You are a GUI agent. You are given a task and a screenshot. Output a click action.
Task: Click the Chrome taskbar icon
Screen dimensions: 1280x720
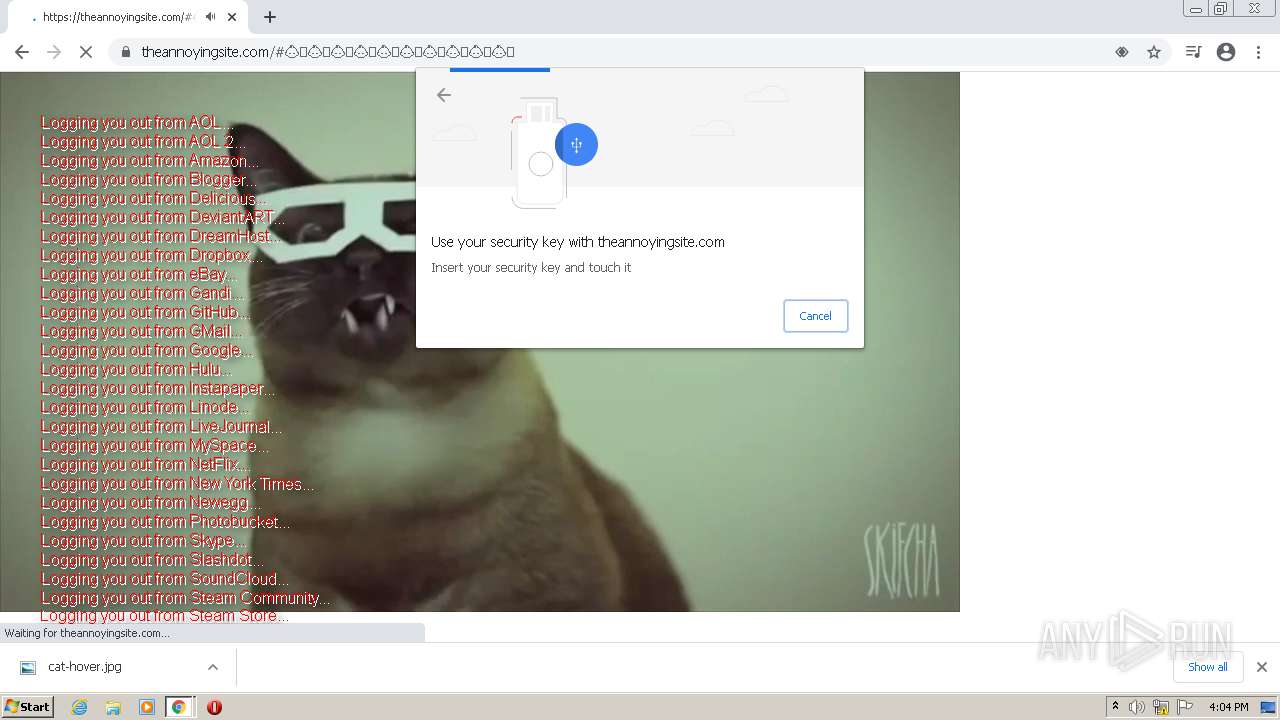(179, 707)
